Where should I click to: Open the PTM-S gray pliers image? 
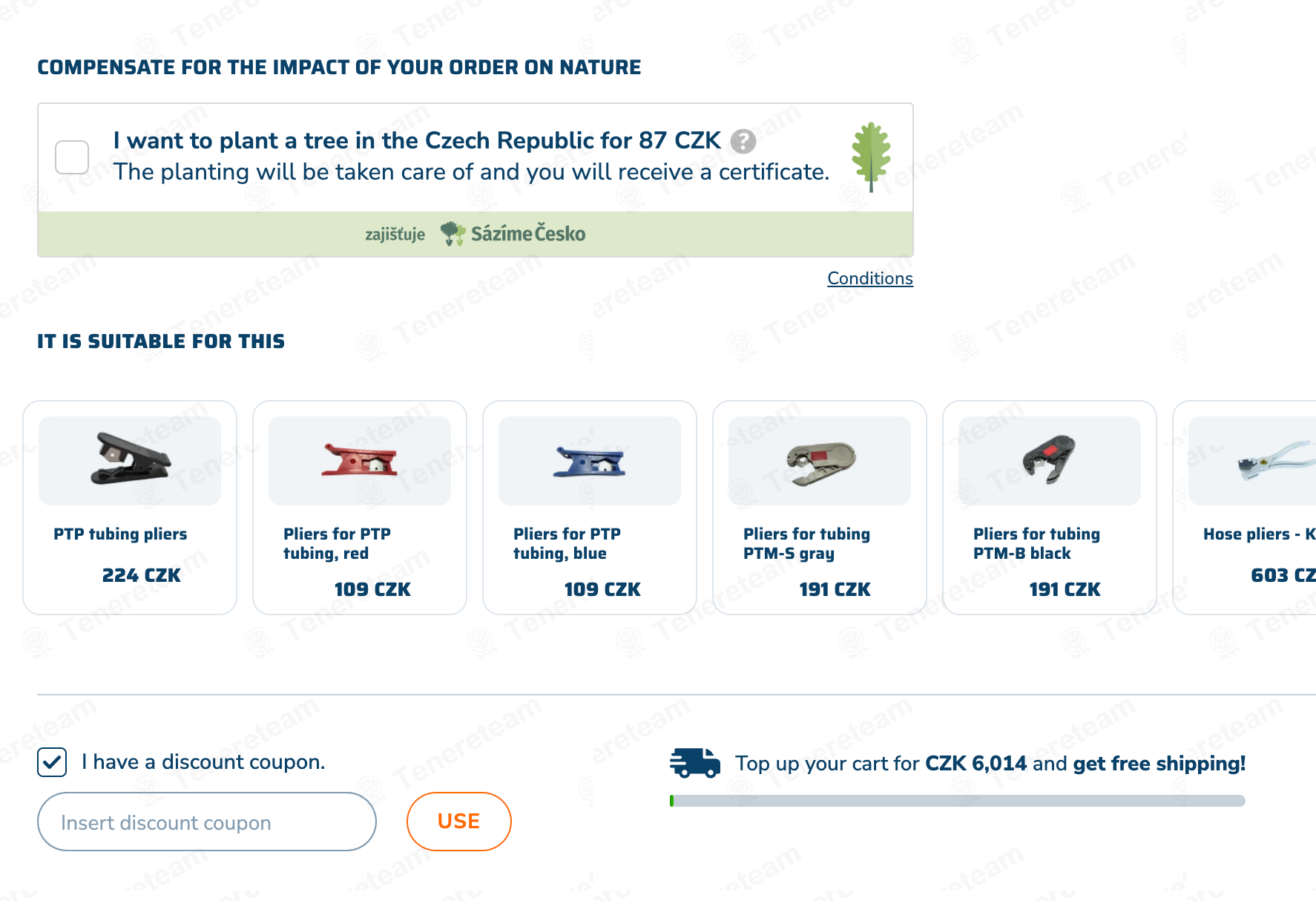click(820, 461)
